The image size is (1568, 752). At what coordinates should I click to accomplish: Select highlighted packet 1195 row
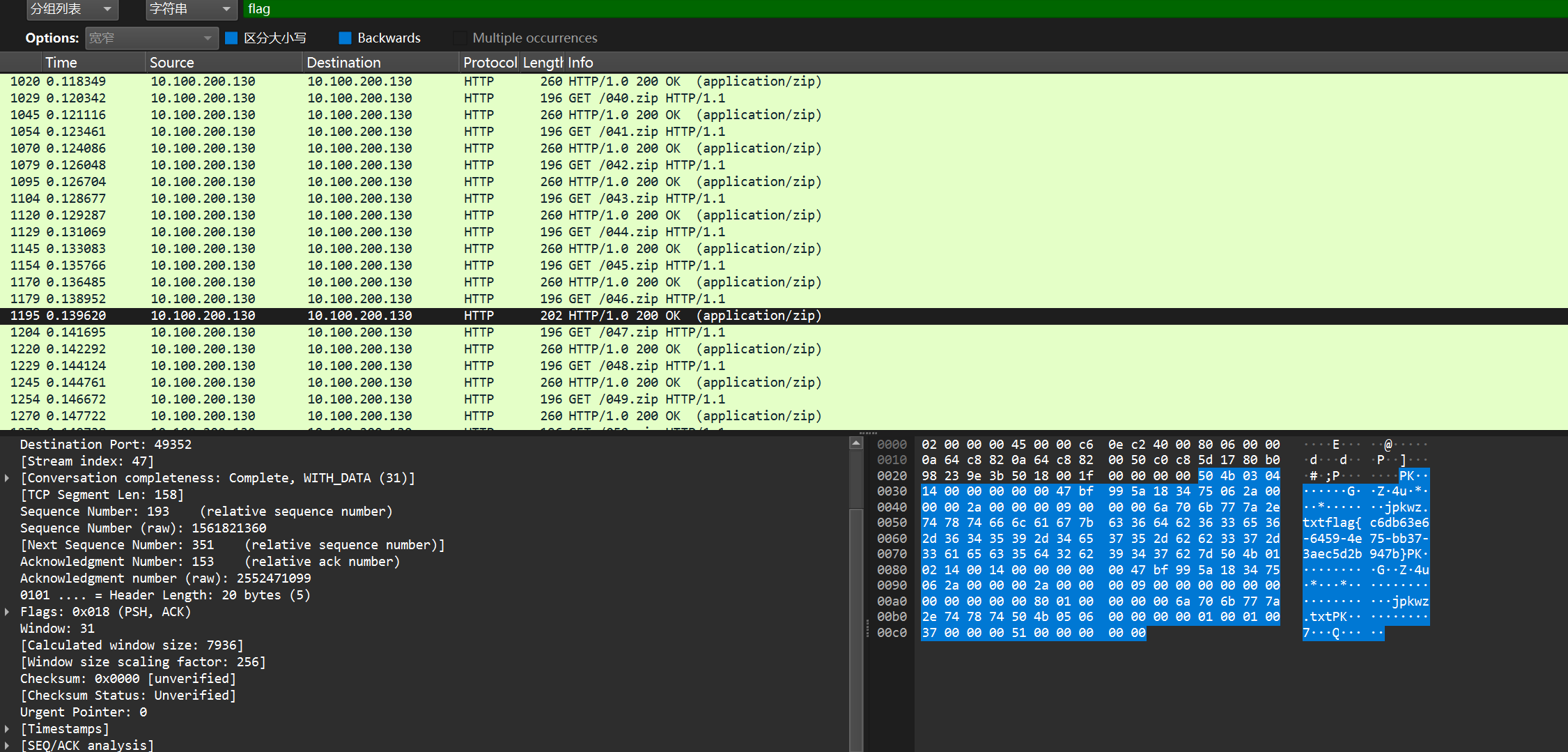click(784, 316)
